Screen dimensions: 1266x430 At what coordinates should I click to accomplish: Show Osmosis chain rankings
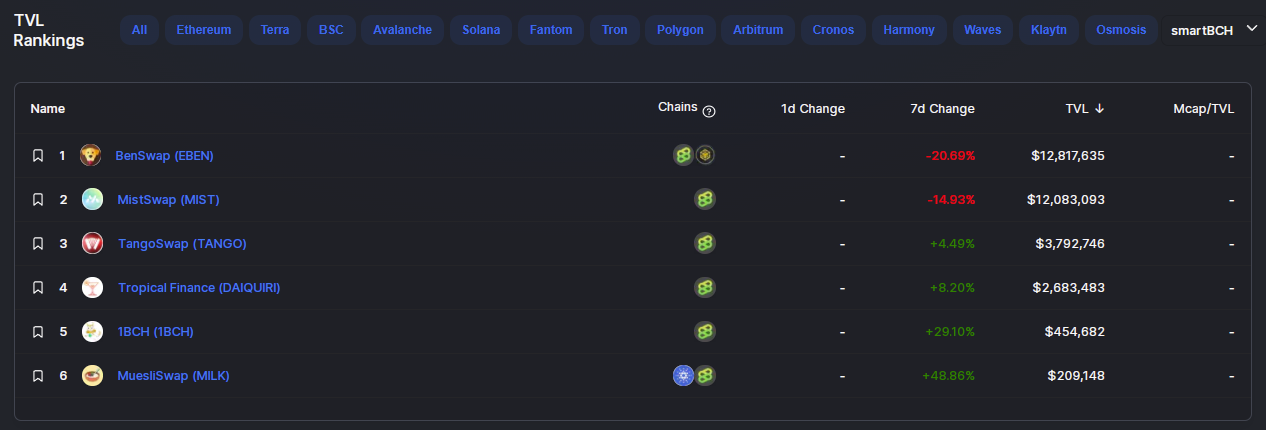(1121, 30)
